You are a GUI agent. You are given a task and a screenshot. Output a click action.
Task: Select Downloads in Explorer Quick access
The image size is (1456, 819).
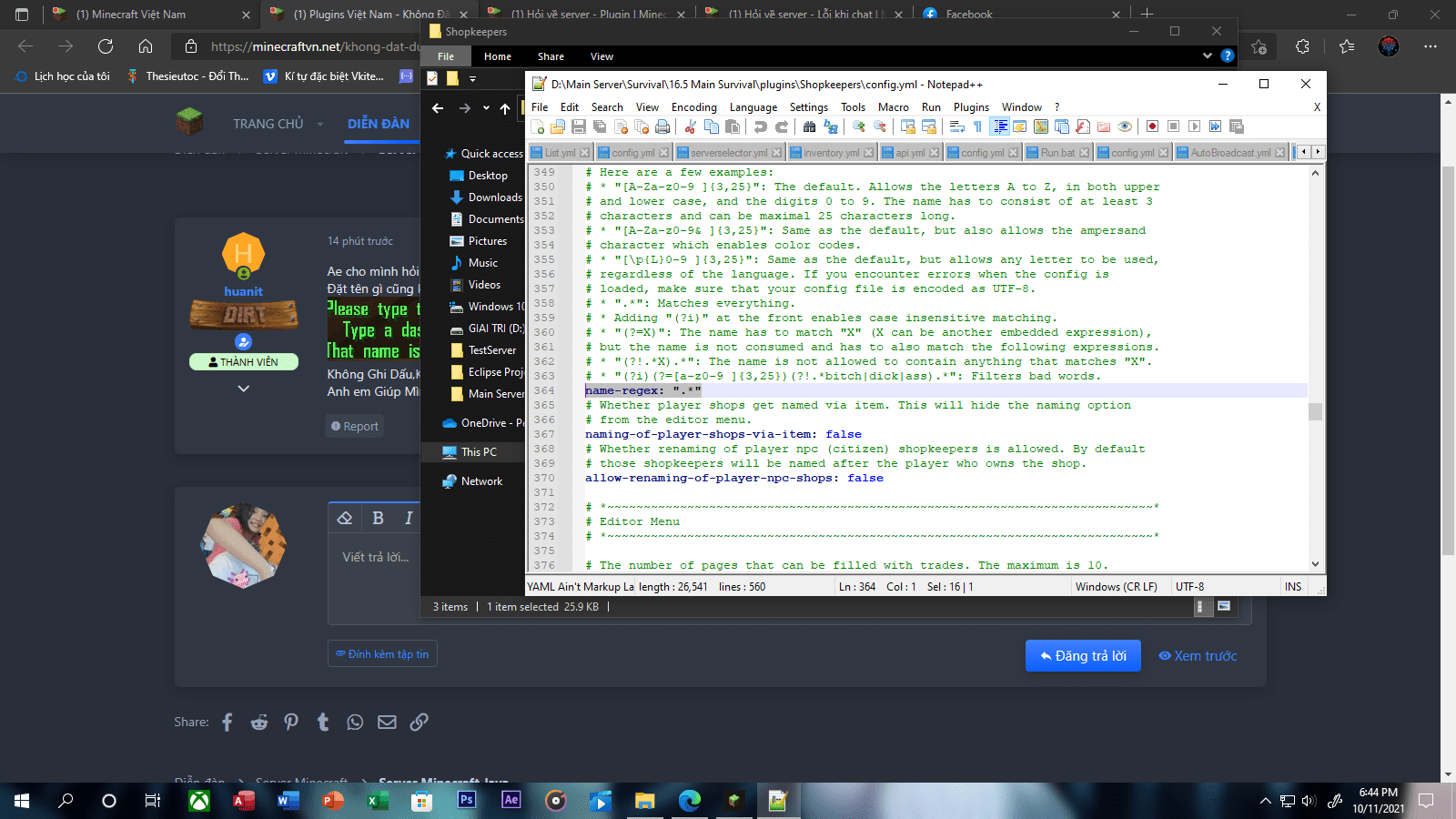point(494,197)
